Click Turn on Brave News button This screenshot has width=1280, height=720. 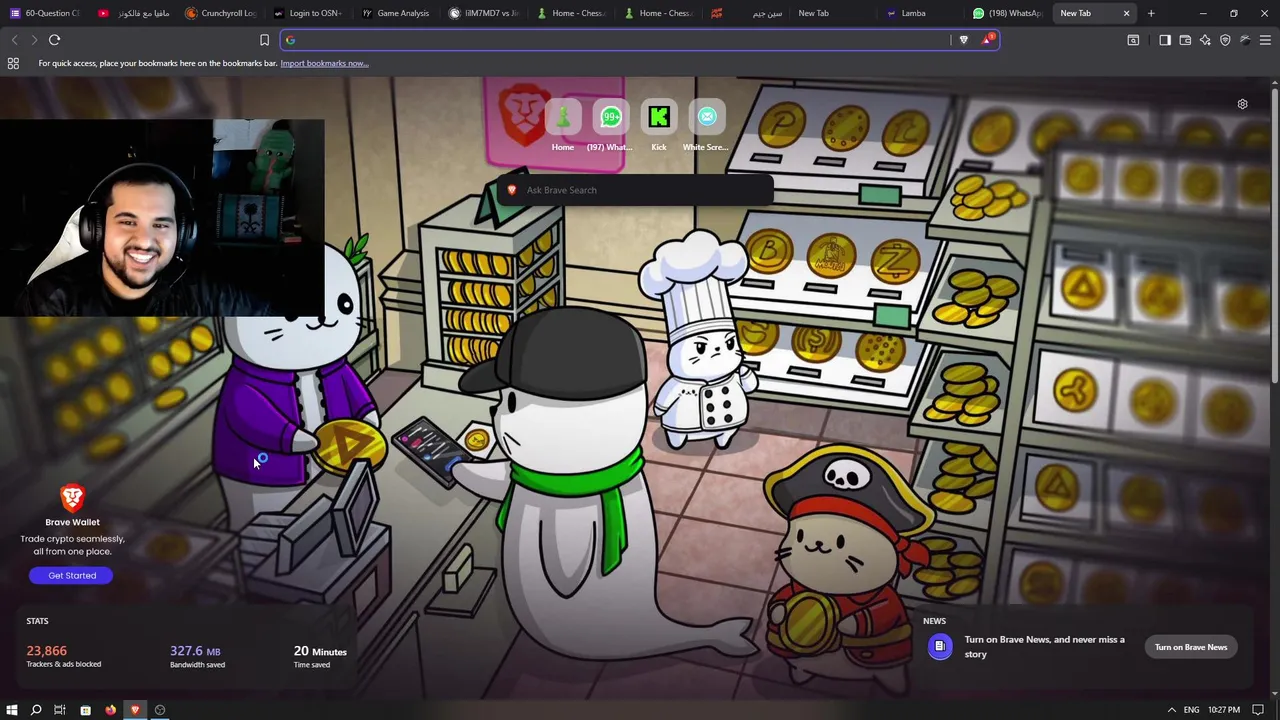(x=1191, y=647)
